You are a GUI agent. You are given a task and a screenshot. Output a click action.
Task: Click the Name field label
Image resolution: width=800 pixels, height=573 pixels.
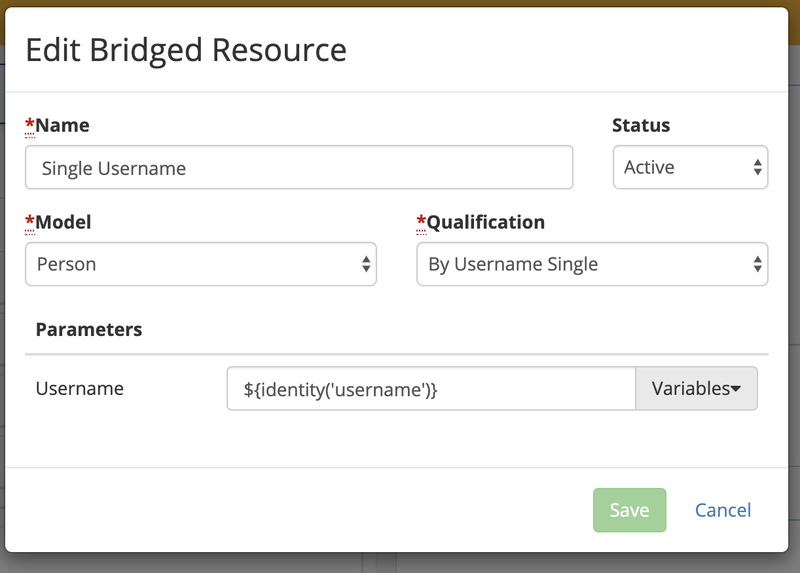coord(62,126)
